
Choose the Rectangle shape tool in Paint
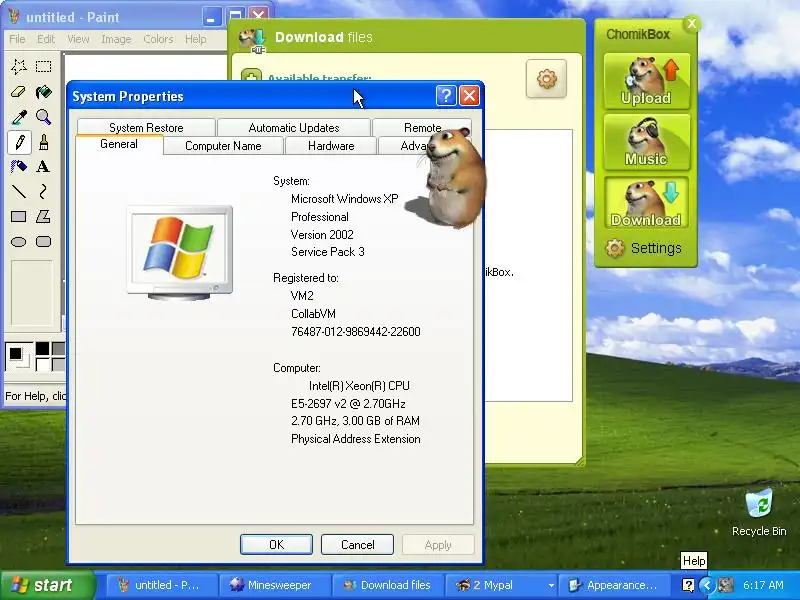[19, 217]
